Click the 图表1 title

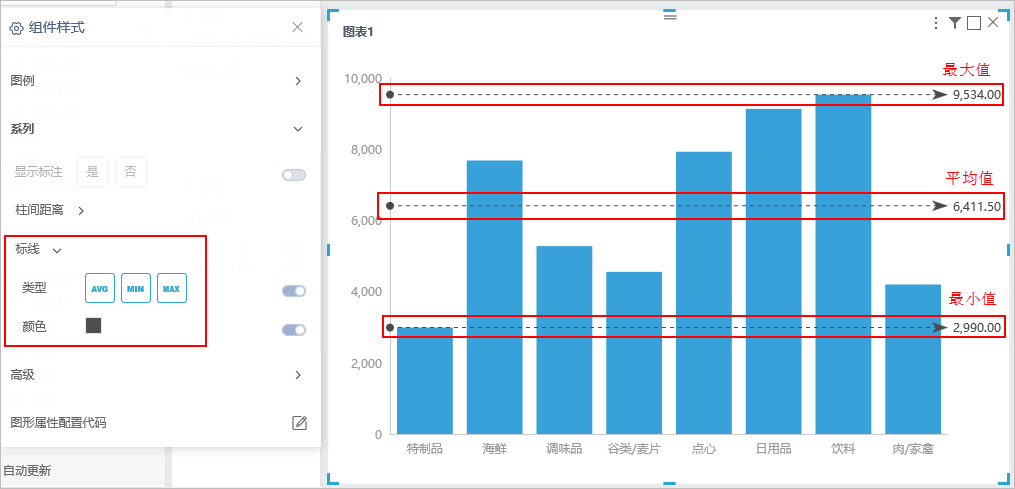358,30
